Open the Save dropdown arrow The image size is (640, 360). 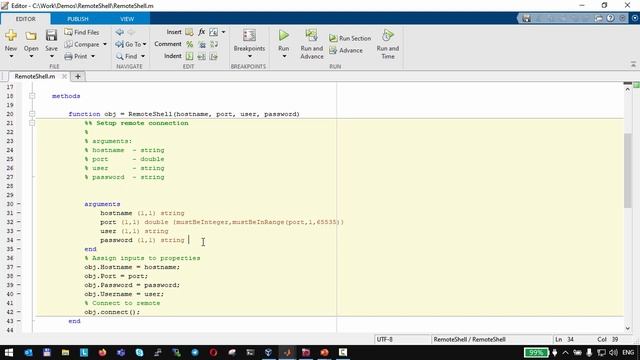(51, 56)
